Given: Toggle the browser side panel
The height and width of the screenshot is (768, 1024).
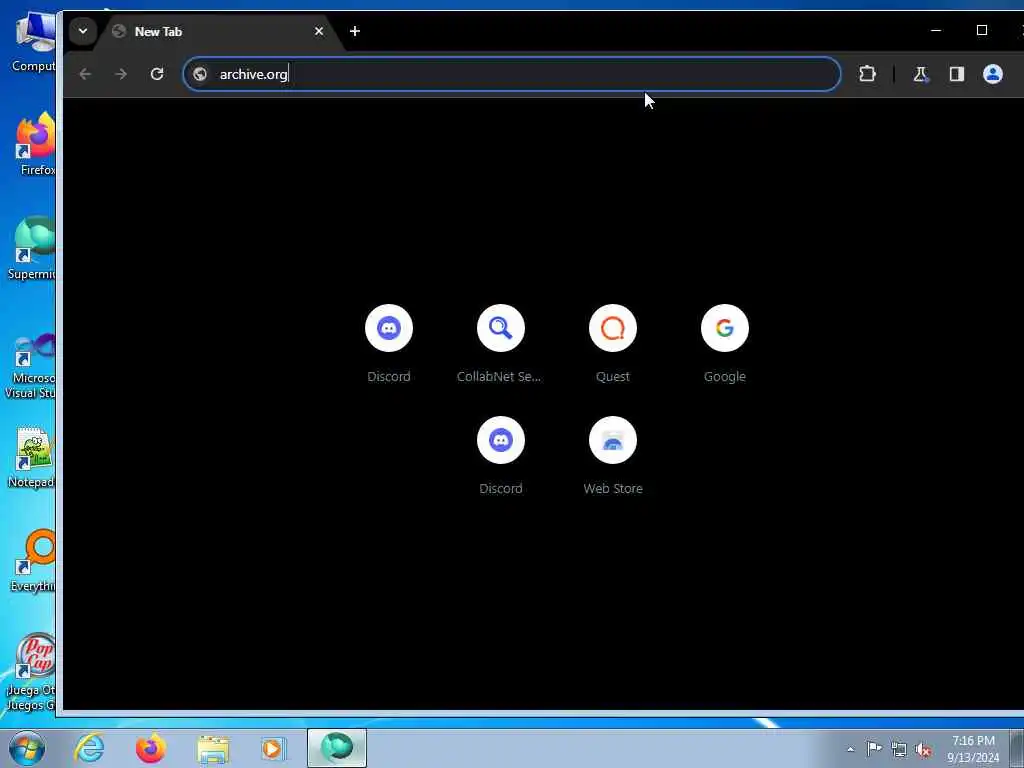Looking at the screenshot, I should click(x=957, y=74).
